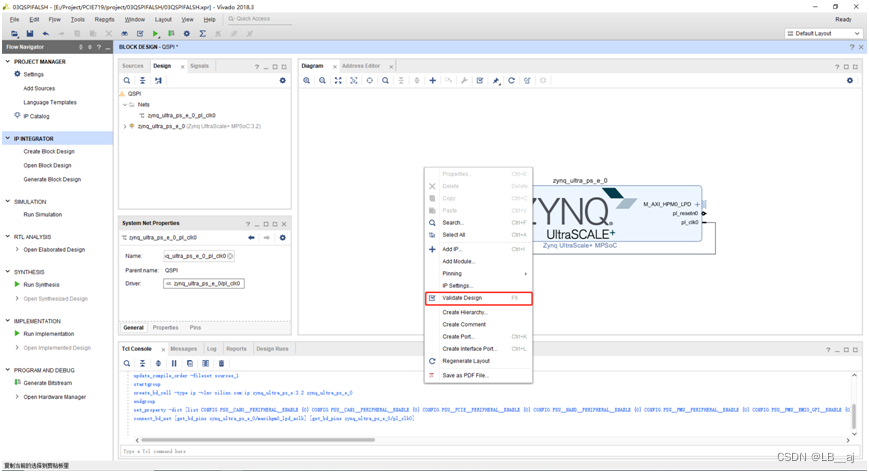The width and height of the screenshot is (869, 473).
Task: Click Zoom Out icon in Diagram toolbar
Action: (x=322, y=80)
